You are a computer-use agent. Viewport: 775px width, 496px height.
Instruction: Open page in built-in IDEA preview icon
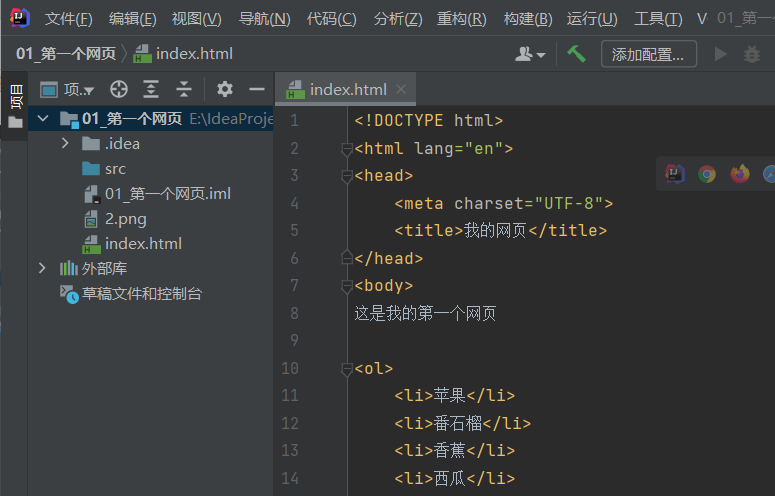tap(675, 174)
